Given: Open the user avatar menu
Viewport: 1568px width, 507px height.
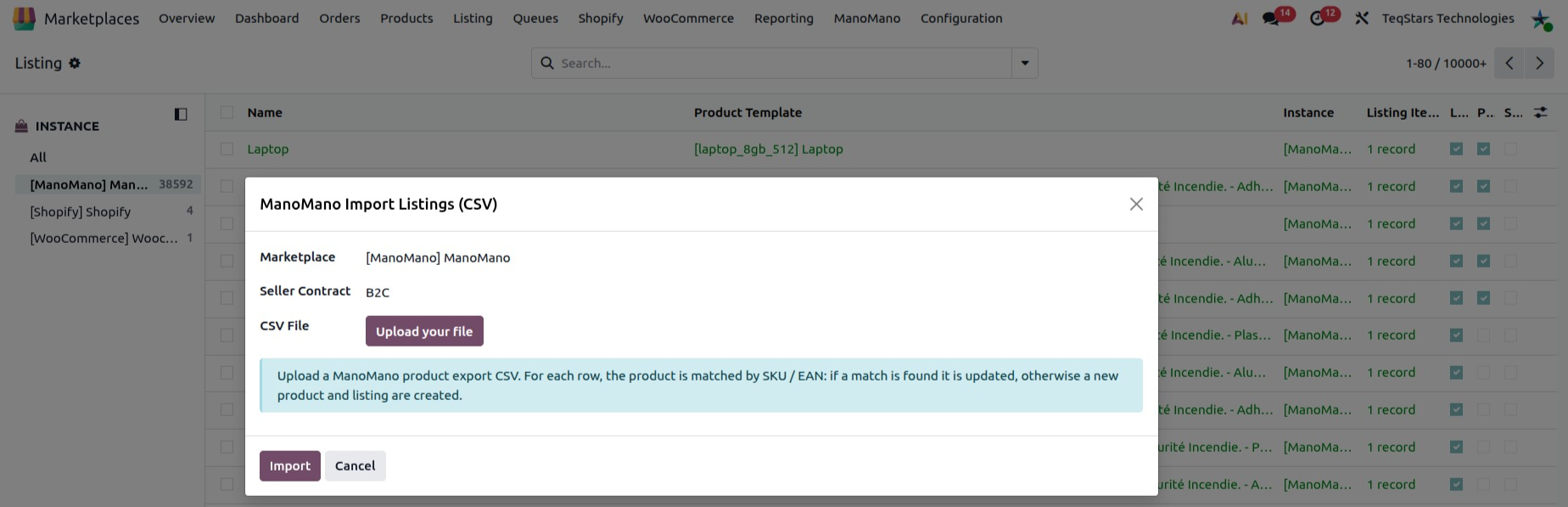Looking at the screenshot, I should tap(1541, 19).
